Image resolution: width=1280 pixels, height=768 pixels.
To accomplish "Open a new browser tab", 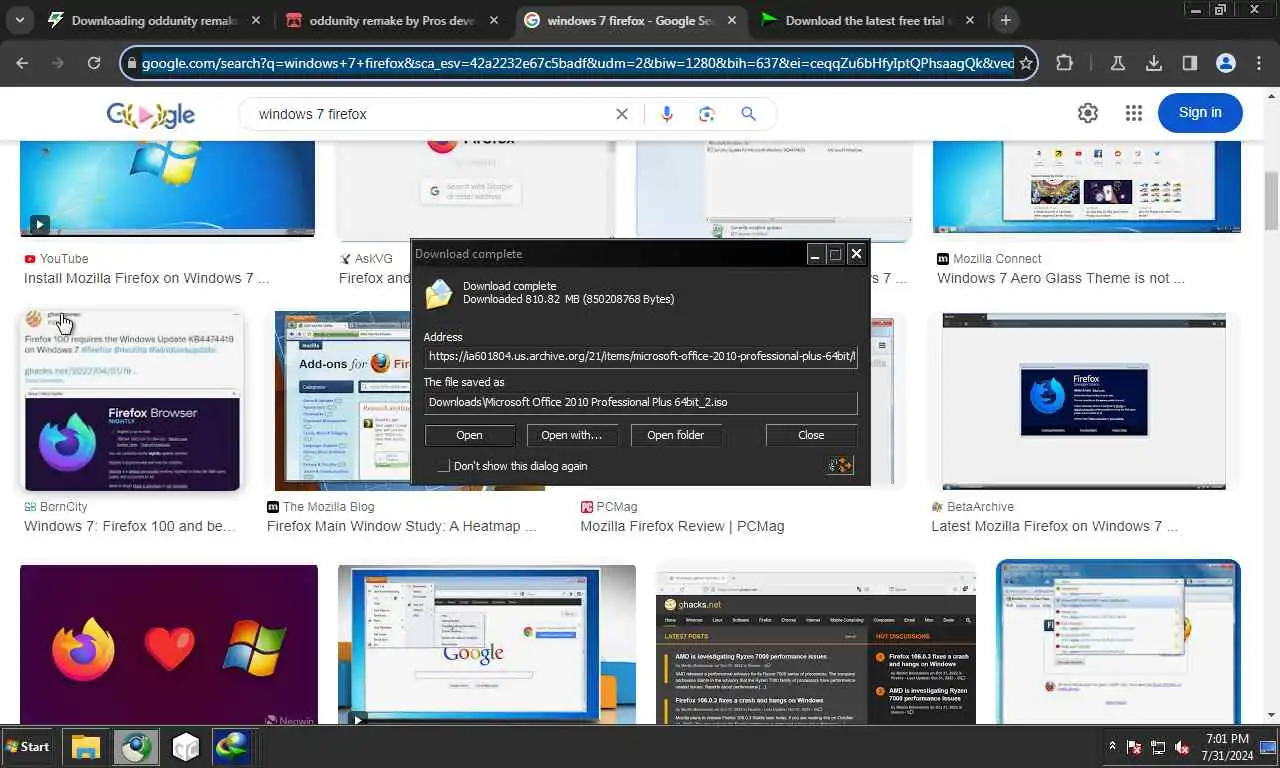I will (x=1006, y=20).
